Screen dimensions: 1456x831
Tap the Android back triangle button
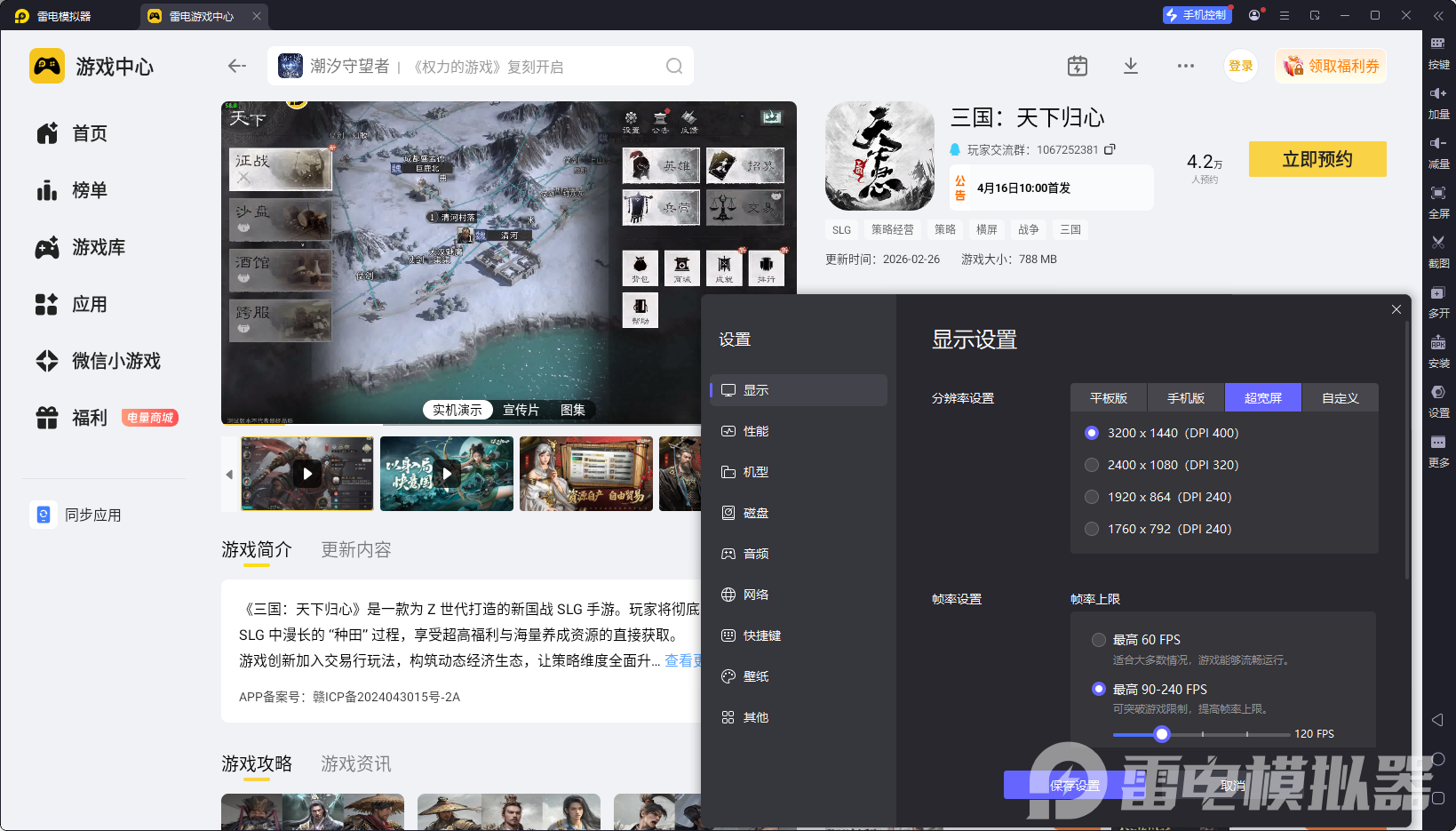(x=1438, y=720)
